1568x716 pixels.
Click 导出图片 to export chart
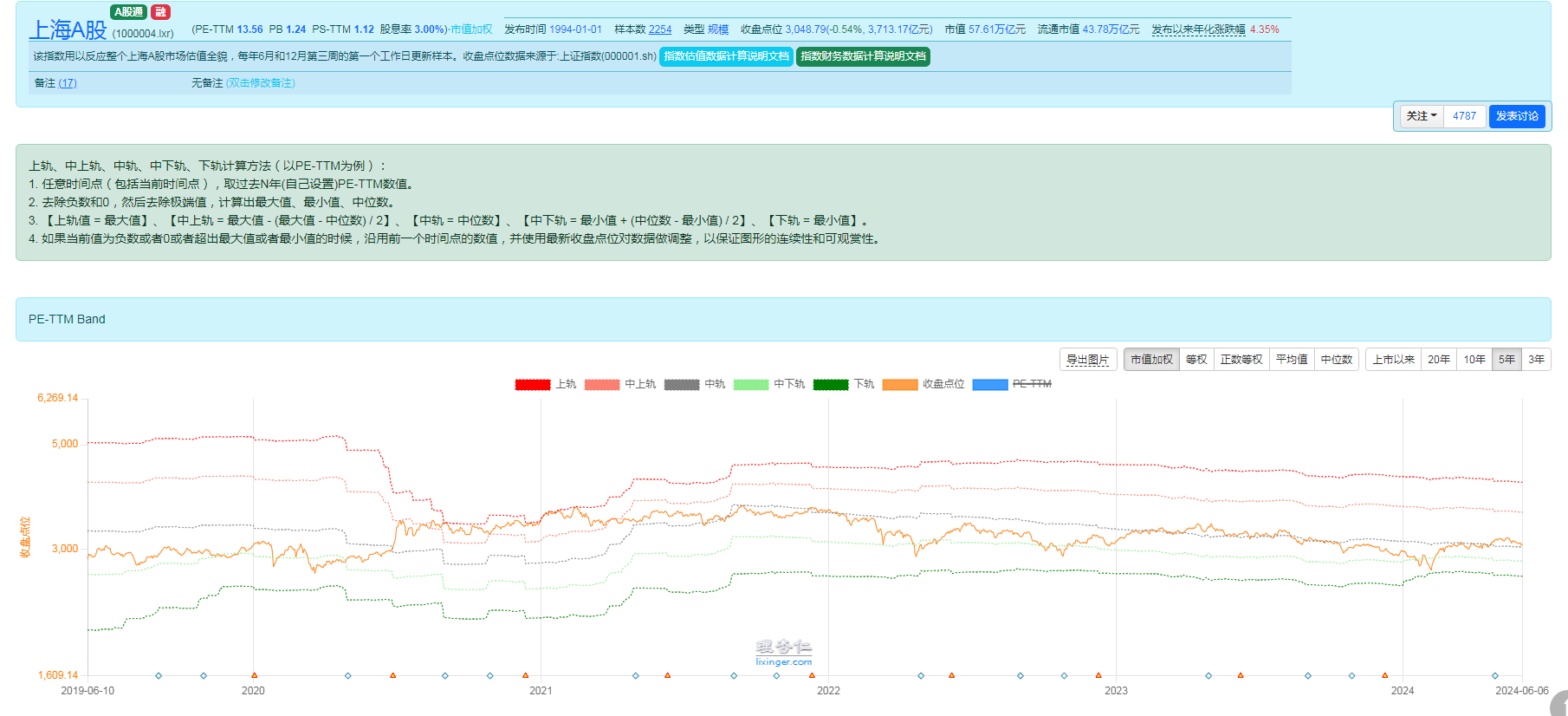point(1087,360)
